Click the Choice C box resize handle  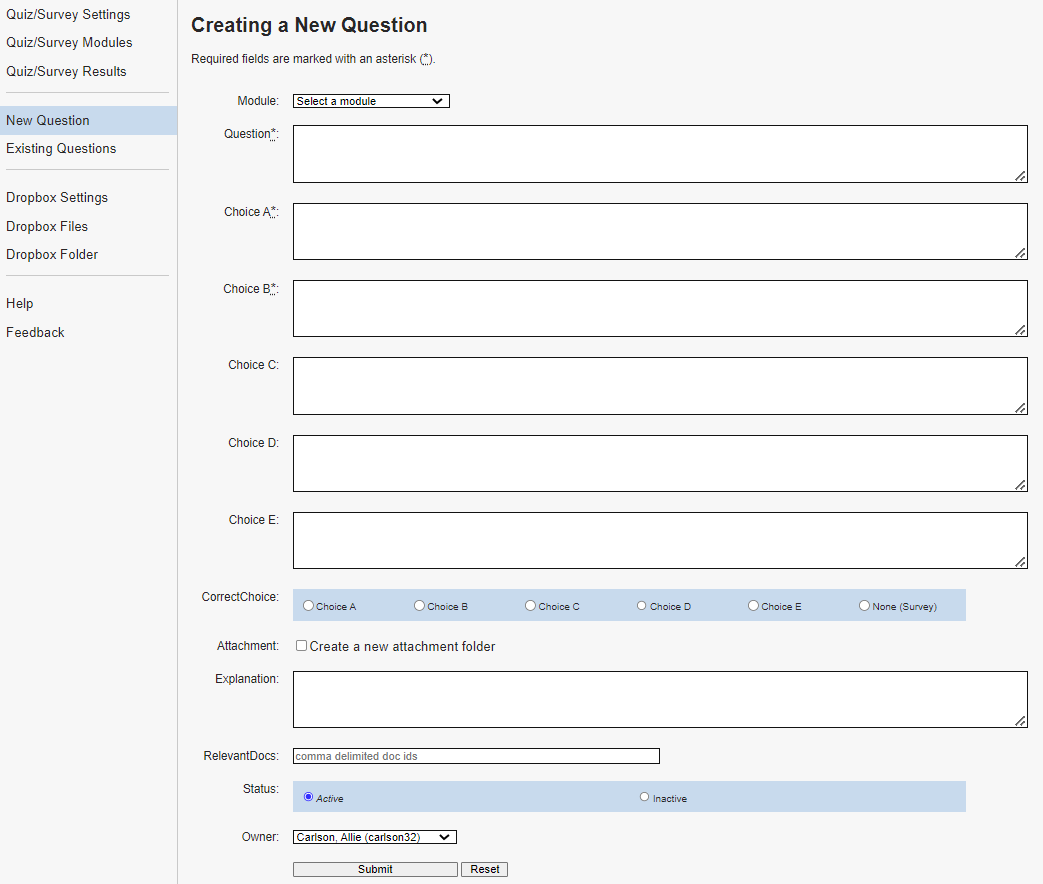click(1020, 408)
